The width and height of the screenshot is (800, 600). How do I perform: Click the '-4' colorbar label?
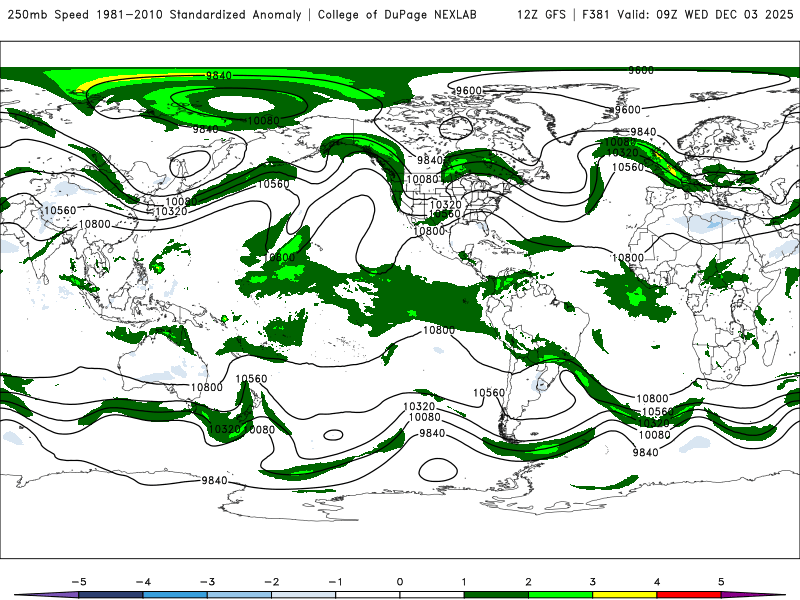pyautogui.click(x=143, y=582)
